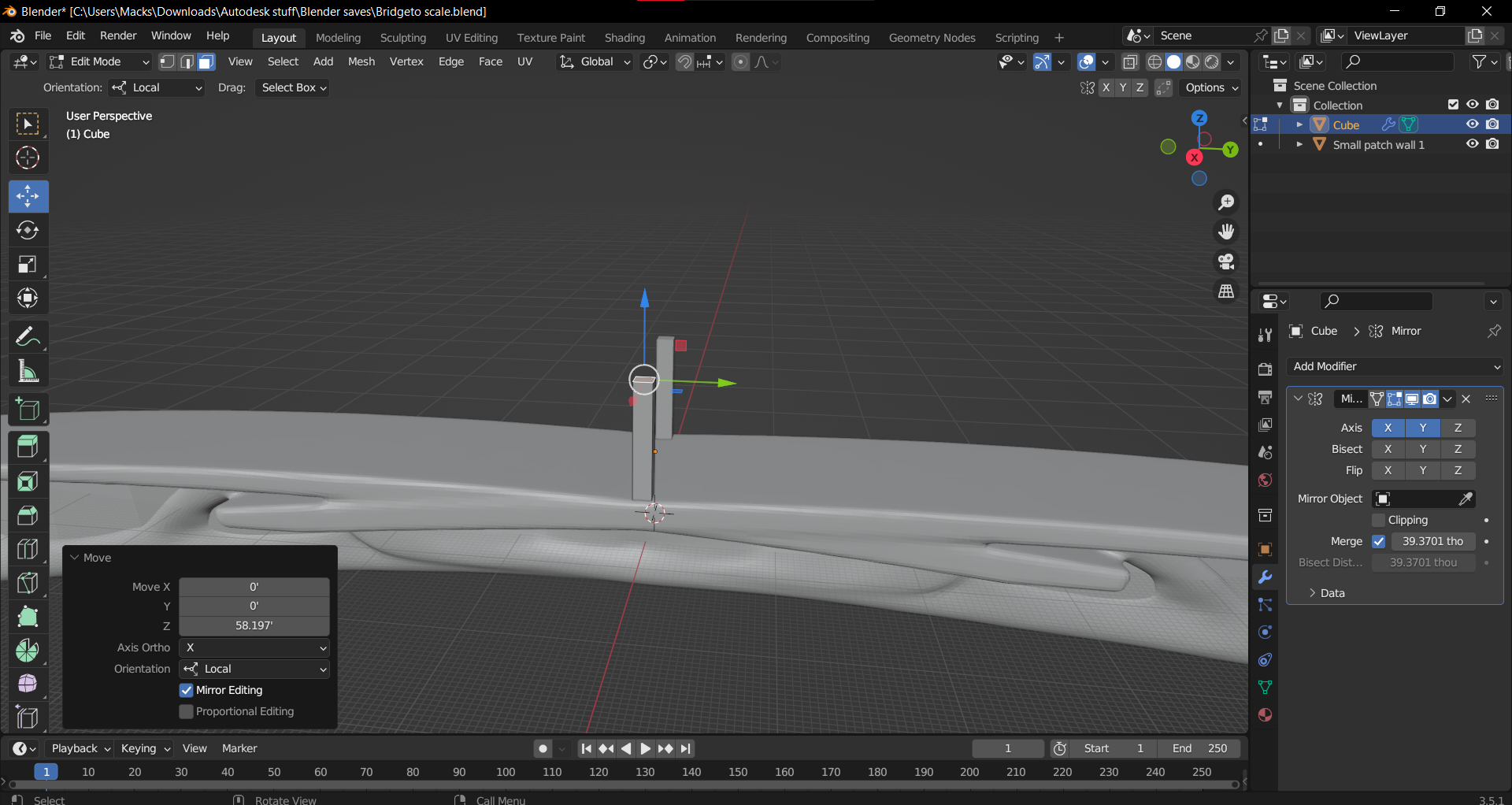The image size is (1512, 805).
Task: Remove the Mirror modifier
Action: click(x=1466, y=399)
